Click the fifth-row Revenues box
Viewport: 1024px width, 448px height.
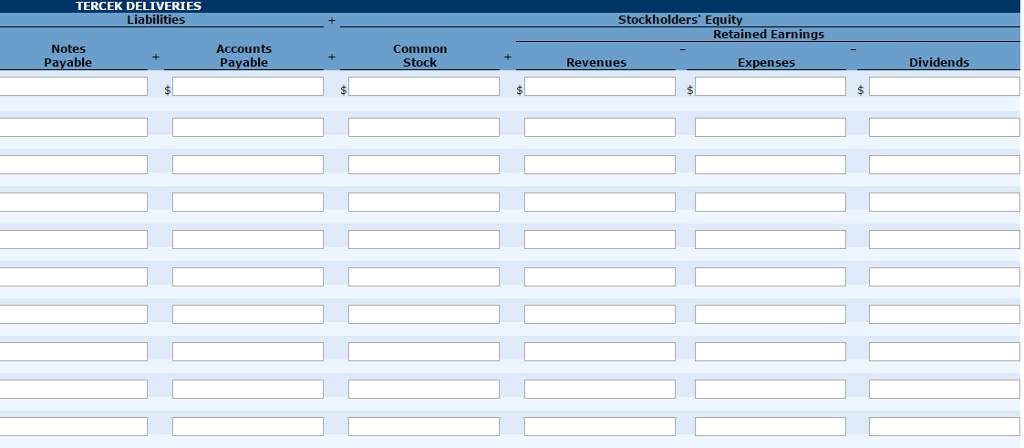600,240
